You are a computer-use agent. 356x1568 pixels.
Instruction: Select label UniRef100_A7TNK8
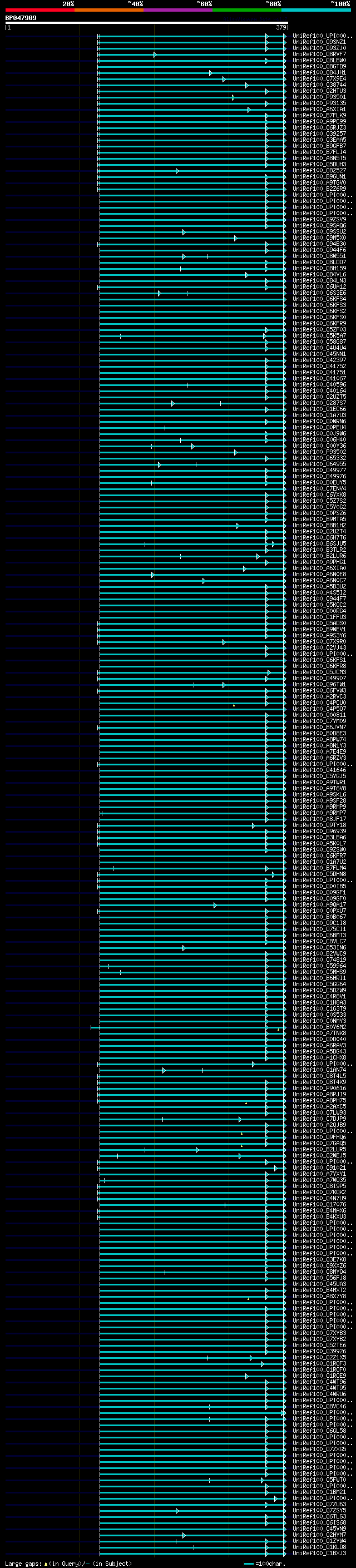(x=319, y=1033)
